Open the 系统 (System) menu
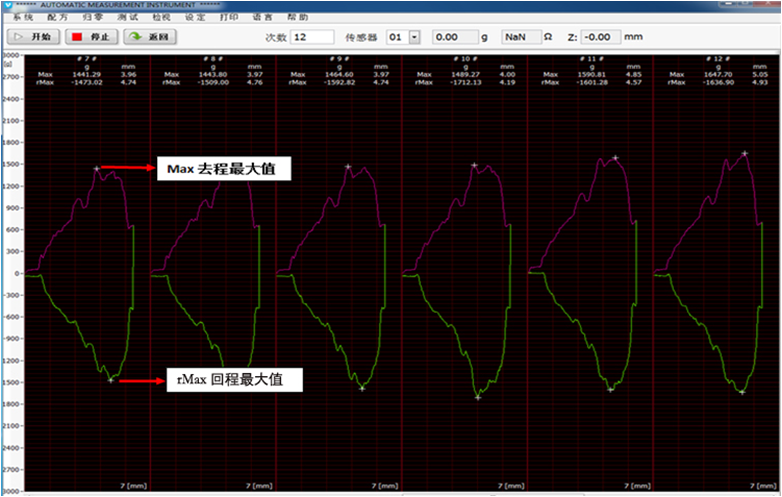The image size is (782, 497). [x=22, y=17]
